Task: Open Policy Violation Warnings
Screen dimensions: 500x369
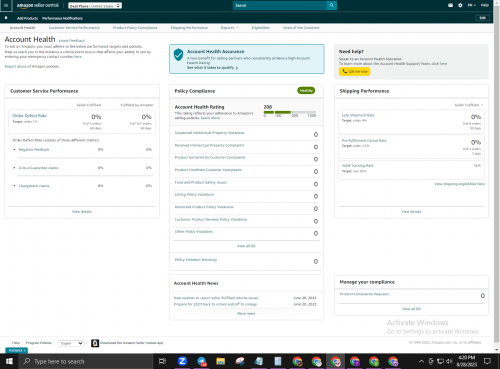Action: click(x=196, y=260)
